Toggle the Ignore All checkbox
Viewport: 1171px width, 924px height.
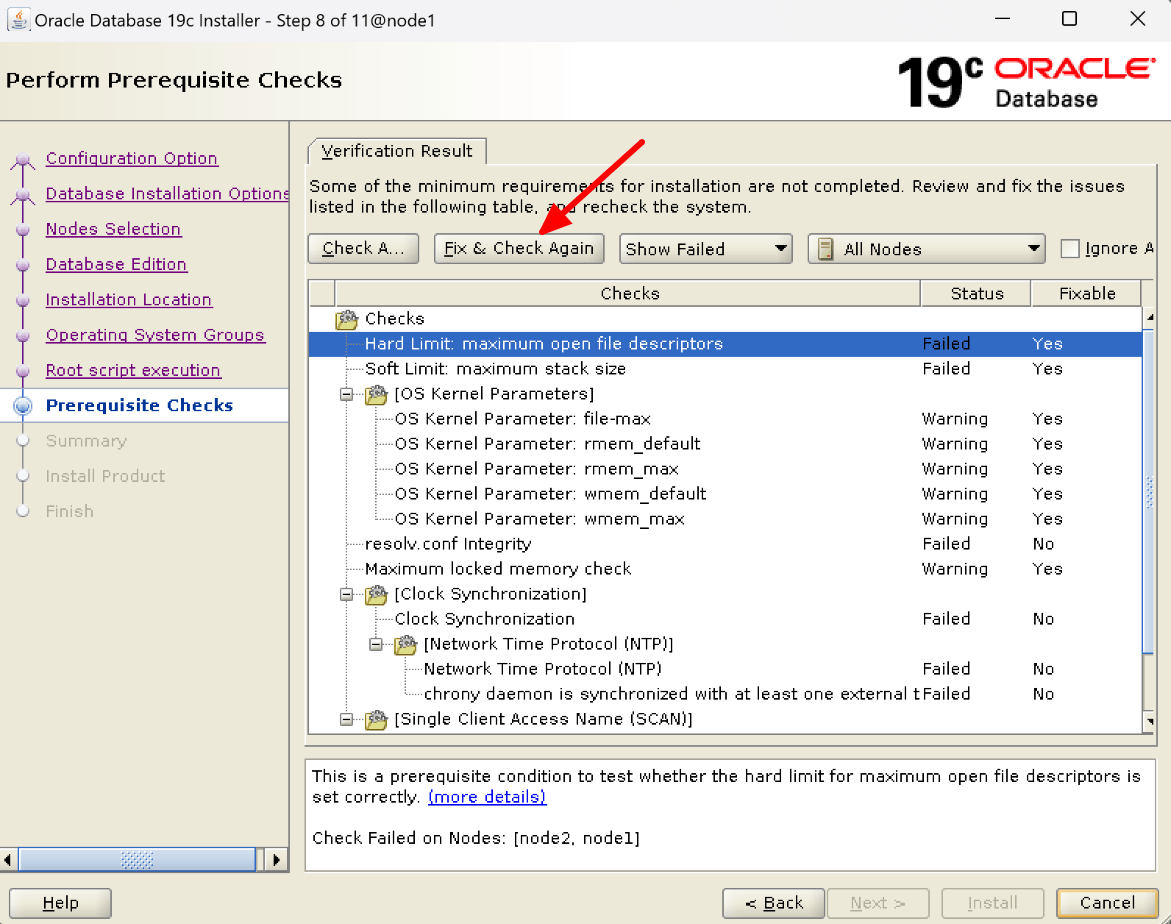[x=1070, y=249]
